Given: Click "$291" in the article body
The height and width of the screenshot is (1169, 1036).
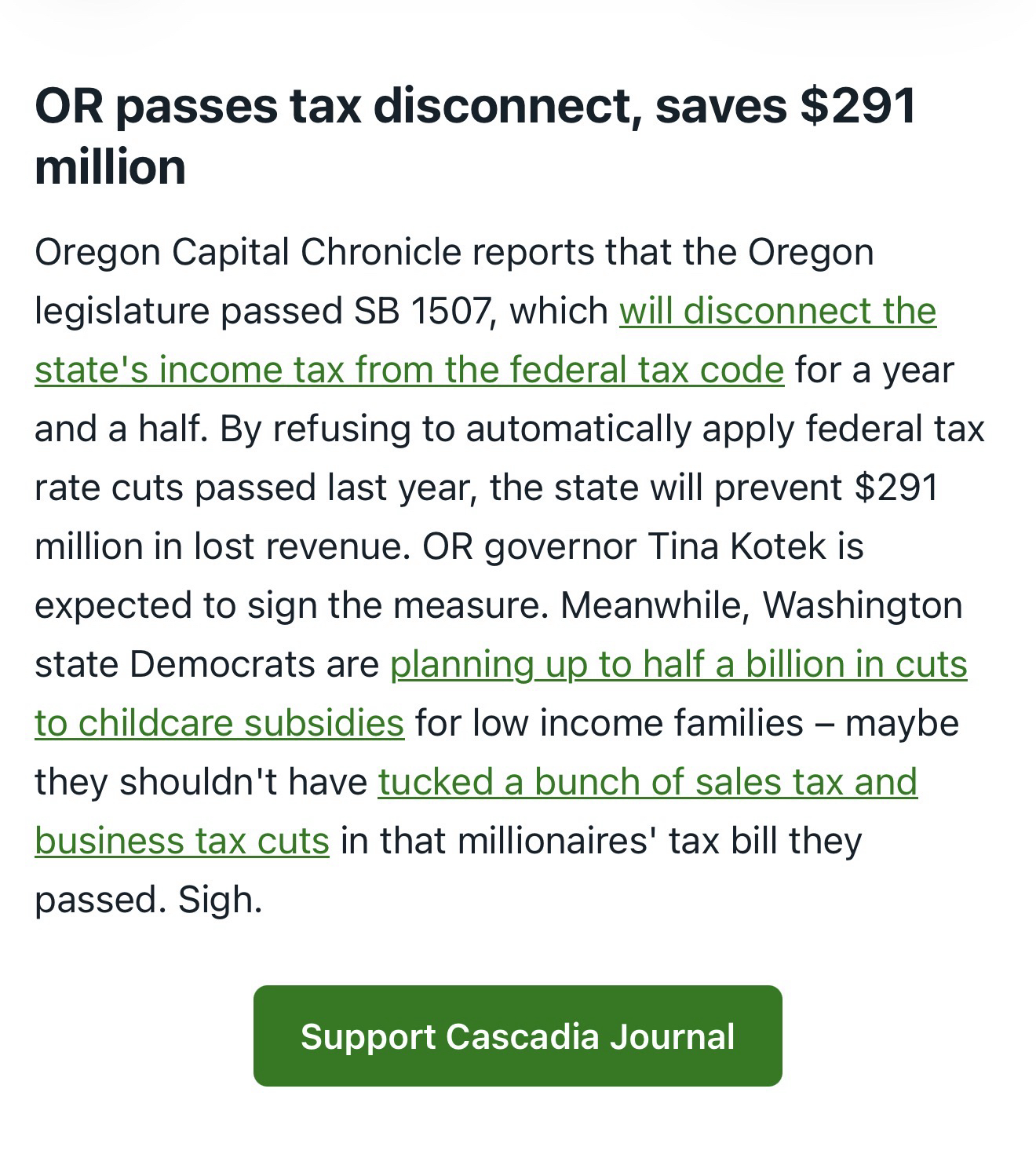Looking at the screenshot, I should [x=896, y=488].
